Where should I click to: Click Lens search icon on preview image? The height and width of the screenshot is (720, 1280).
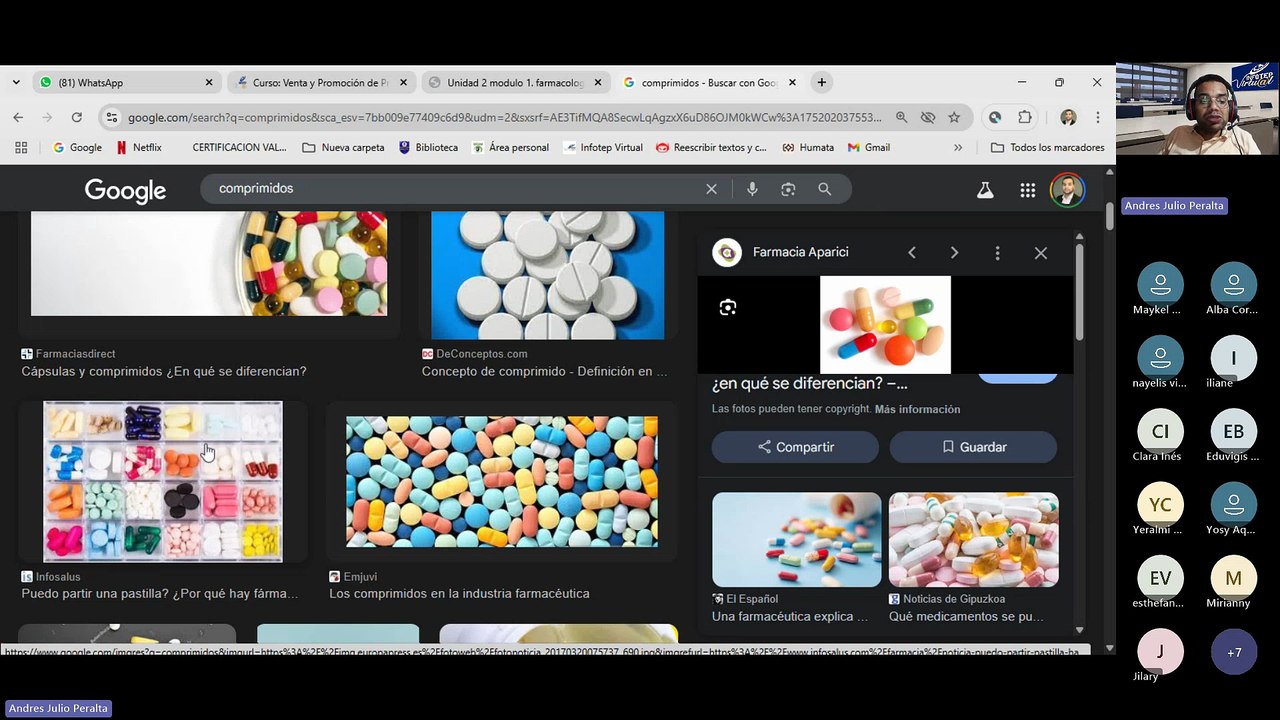[728, 308]
